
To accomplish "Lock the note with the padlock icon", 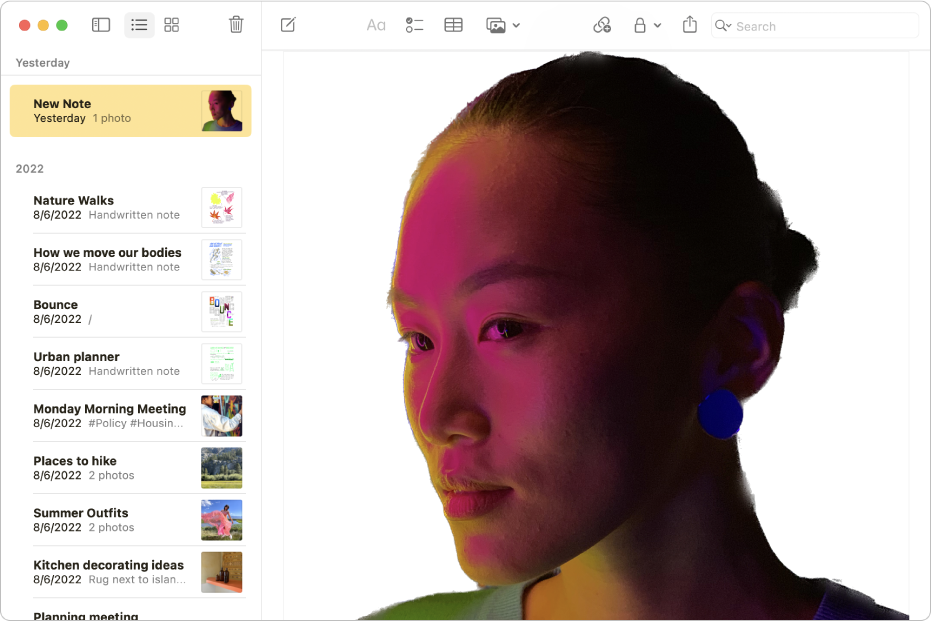I will (x=641, y=25).
